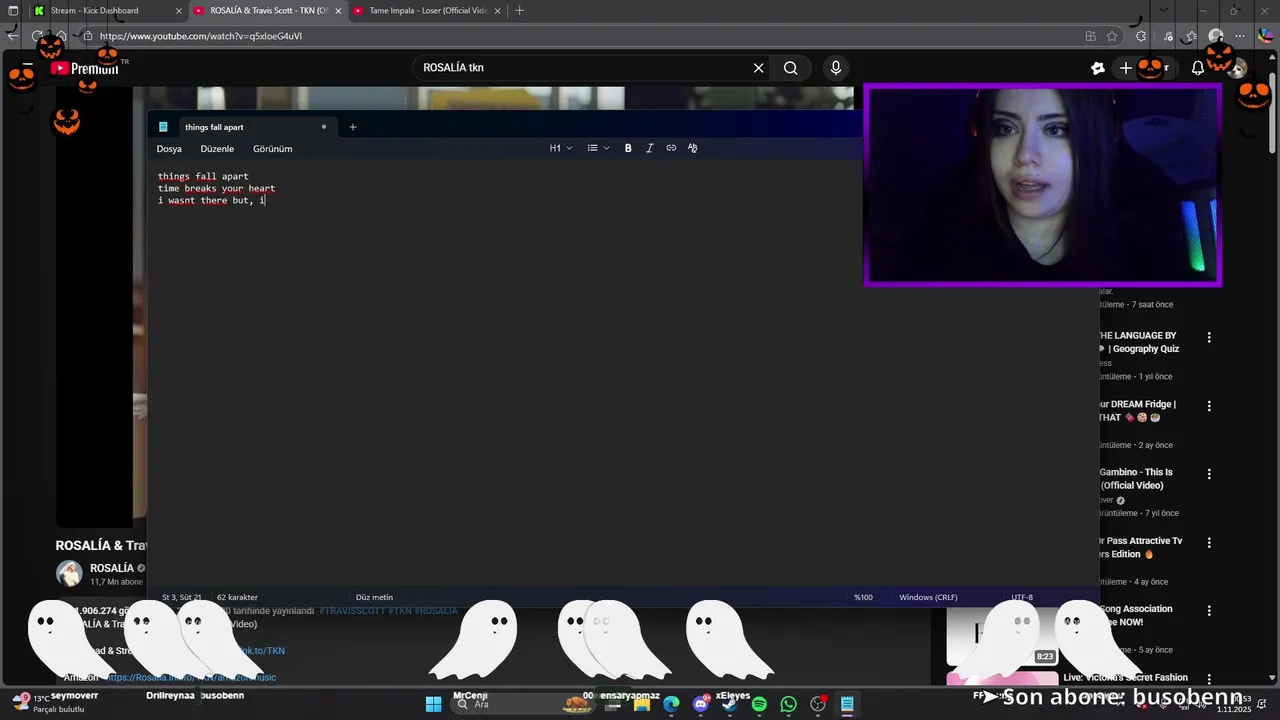Open the H1 heading dropdown
1280x720 pixels.
coord(561,148)
